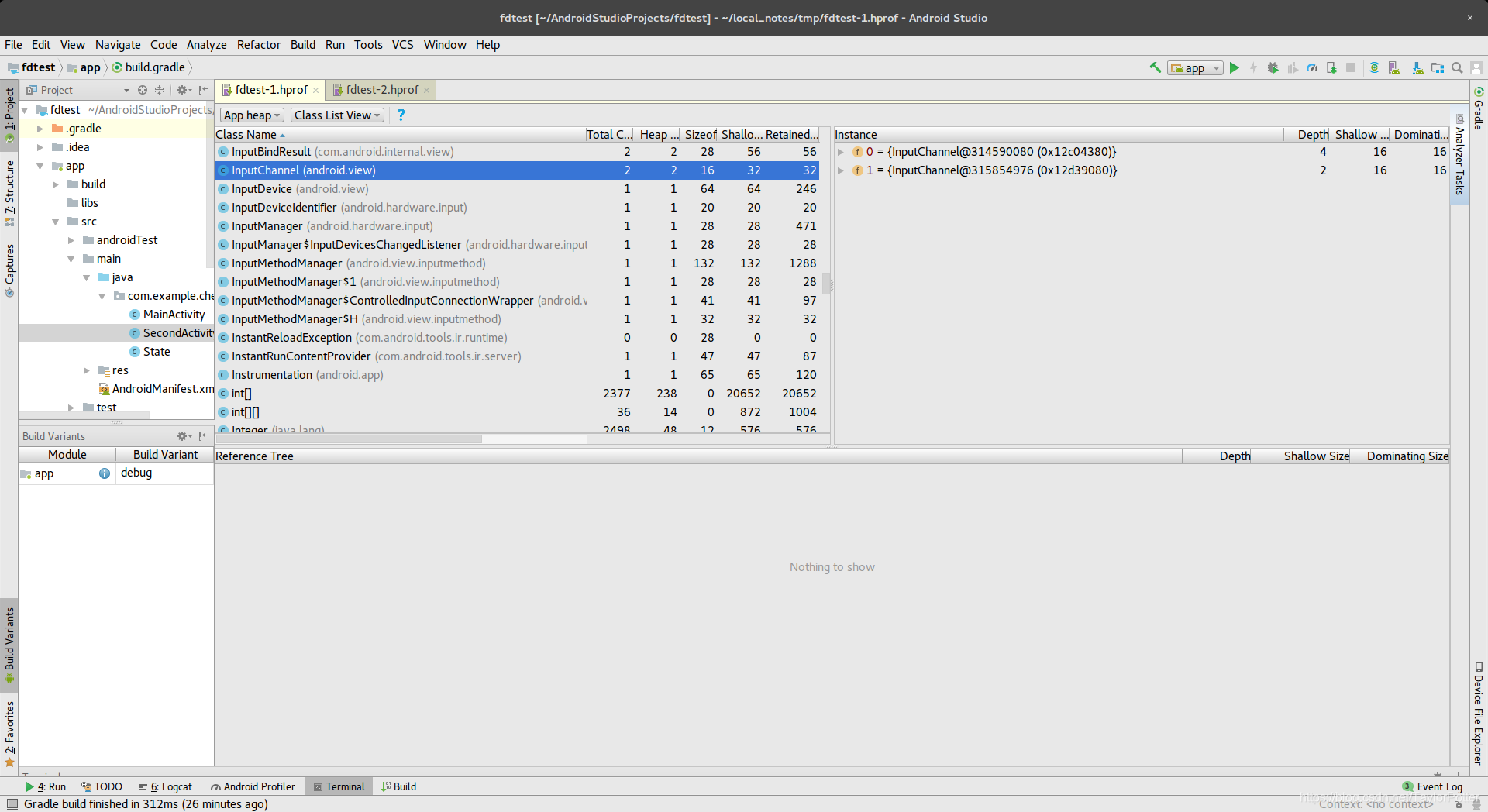The image size is (1488, 812).
Task: Click the info icon beside app module
Action: point(105,473)
